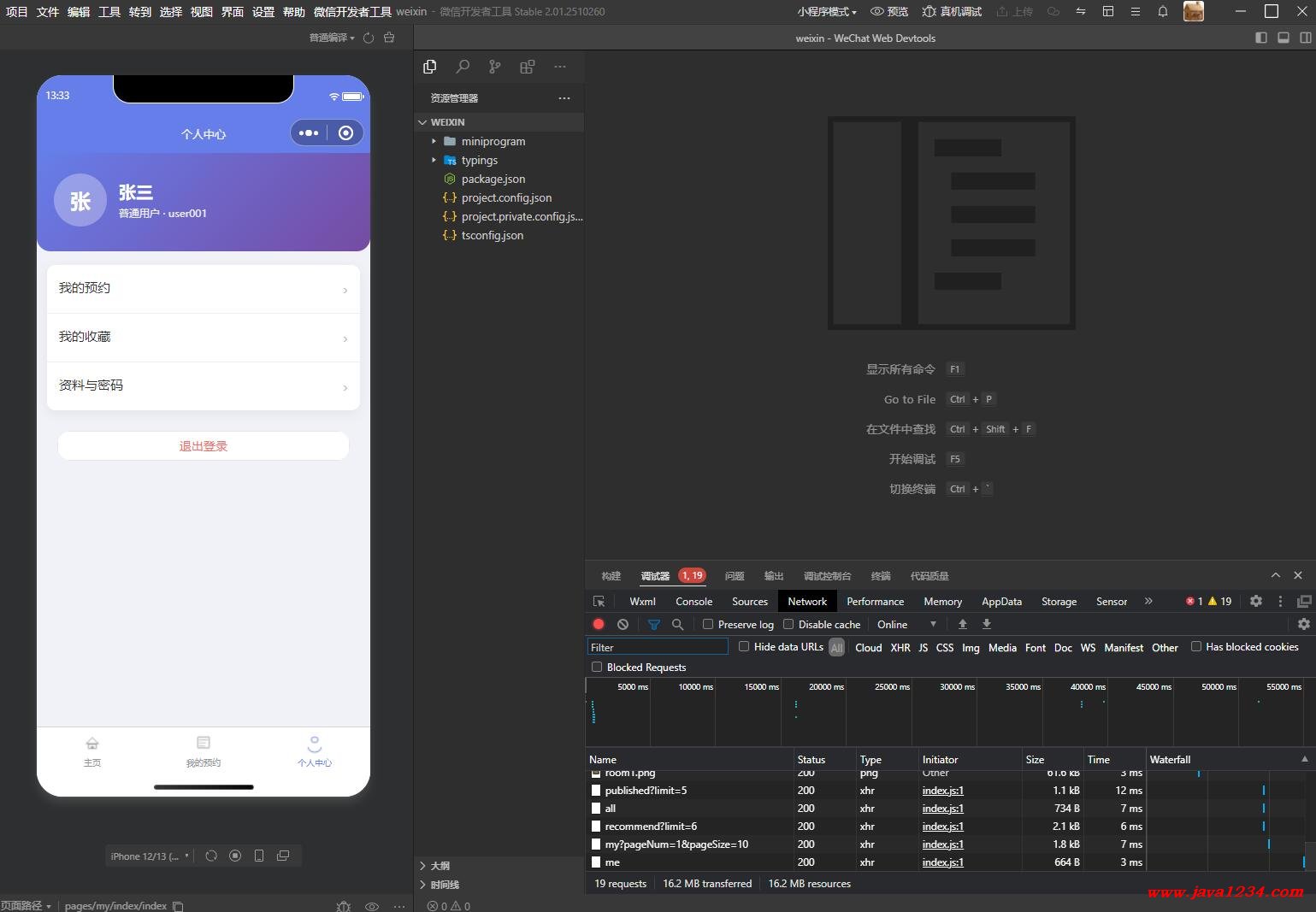The height and width of the screenshot is (912, 1316).
Task: Enable the Preserve log checkbox
Action: point(708,625)
